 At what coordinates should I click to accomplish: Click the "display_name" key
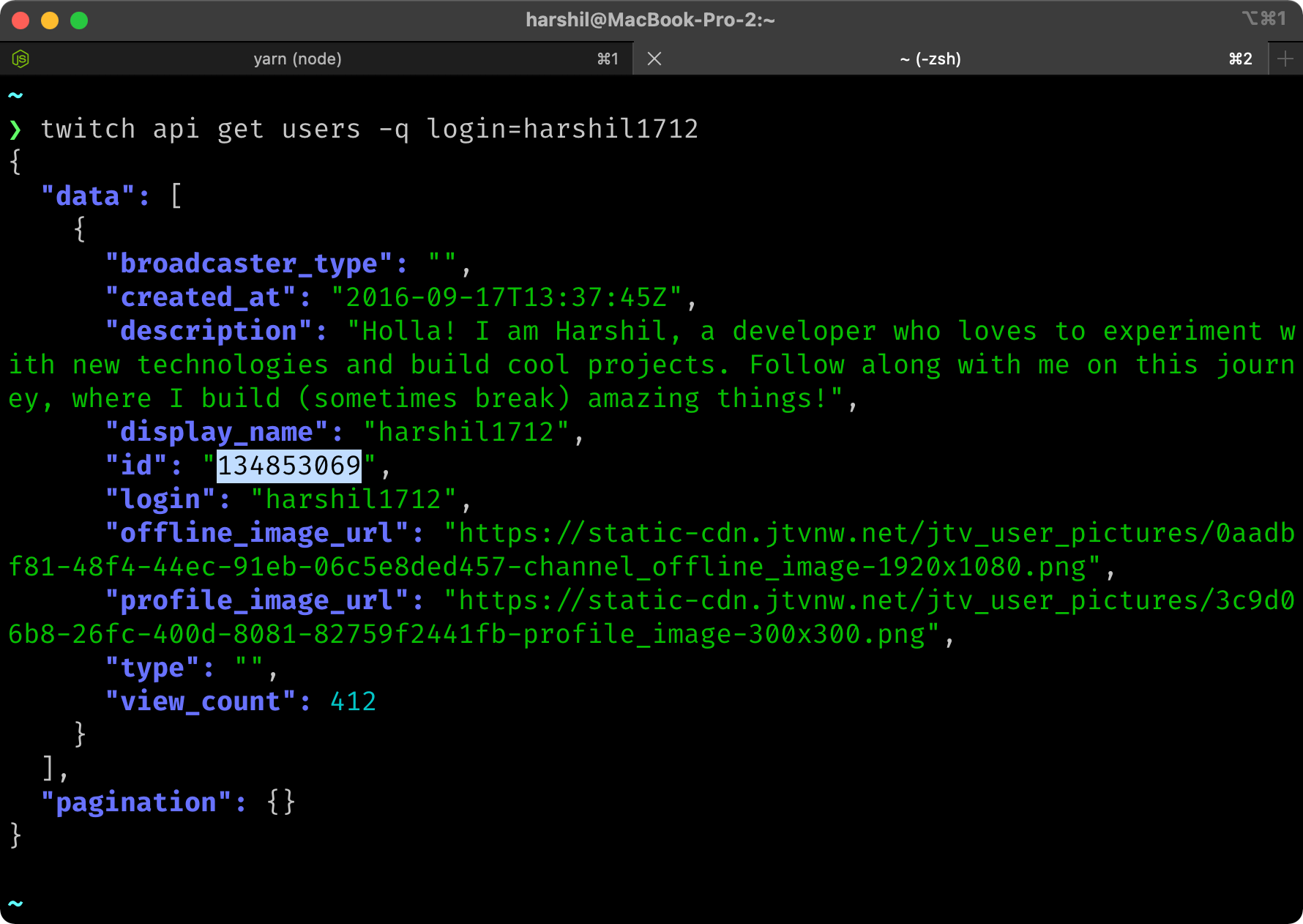(217, 432)
